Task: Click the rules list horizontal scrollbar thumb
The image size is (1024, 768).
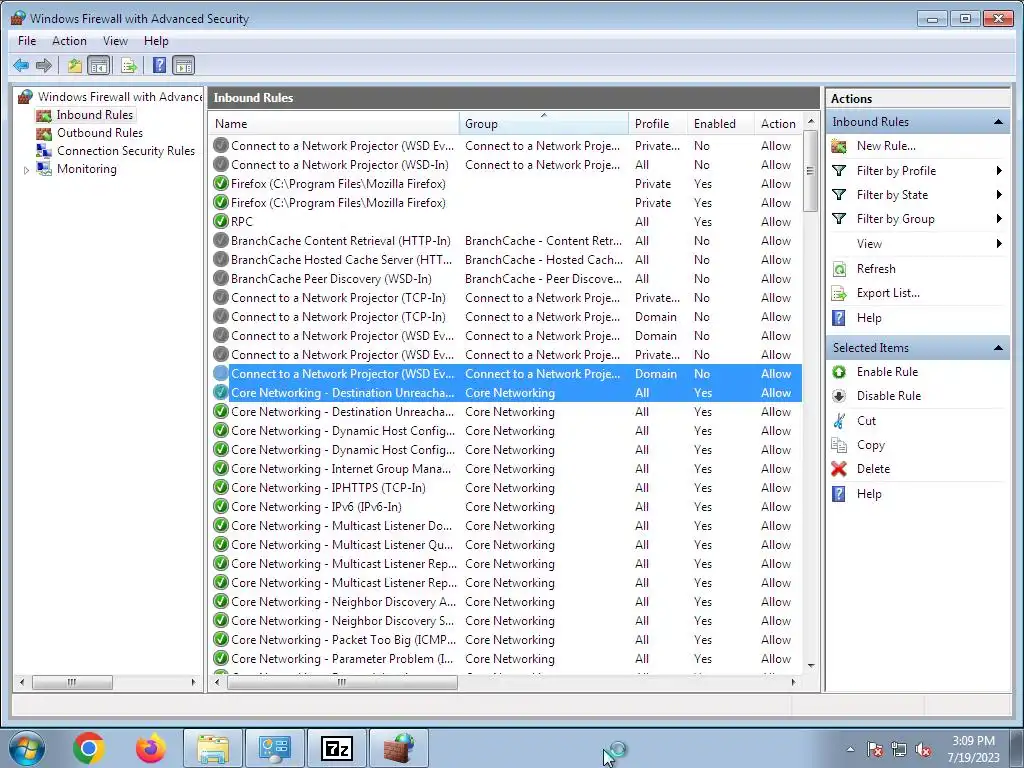Action: point(342,682)
